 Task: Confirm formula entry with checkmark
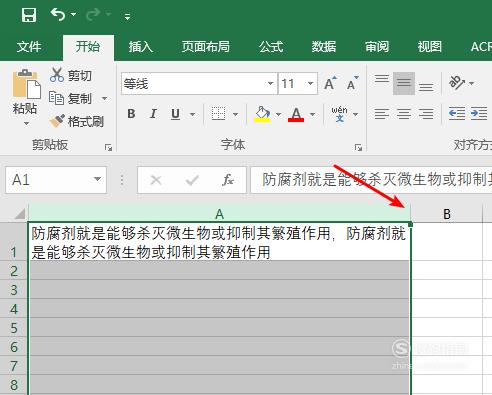192,180
